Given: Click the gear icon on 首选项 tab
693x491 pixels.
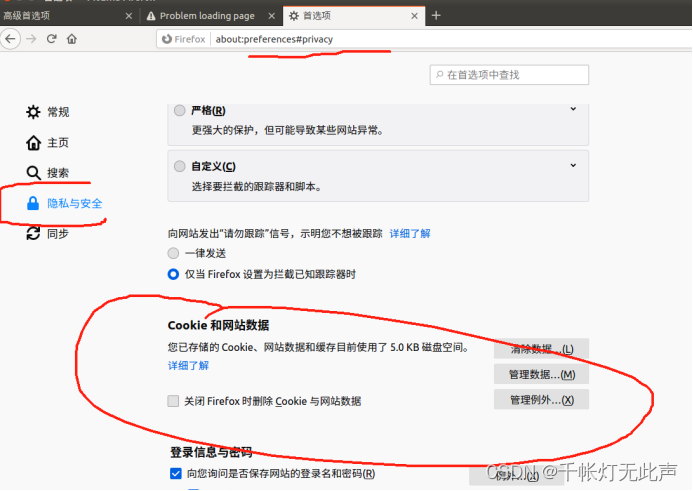Looking at the screenshot, I should tap(294, 16).
